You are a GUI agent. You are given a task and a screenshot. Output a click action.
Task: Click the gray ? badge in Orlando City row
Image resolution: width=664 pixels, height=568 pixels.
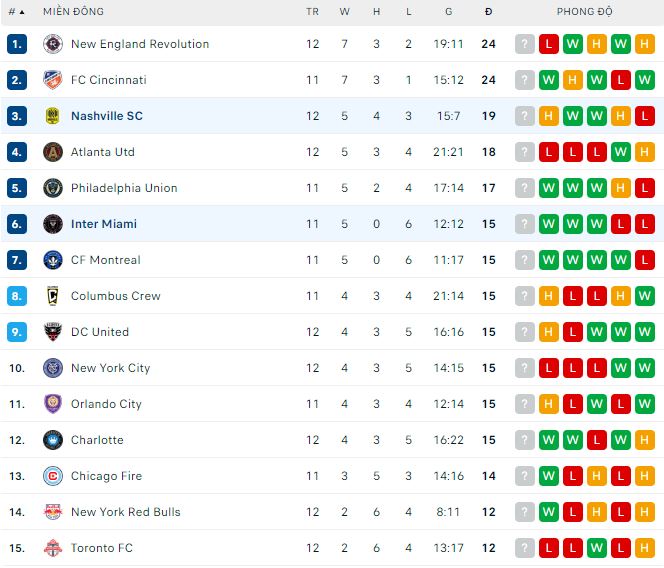click(x=525, y=404)
